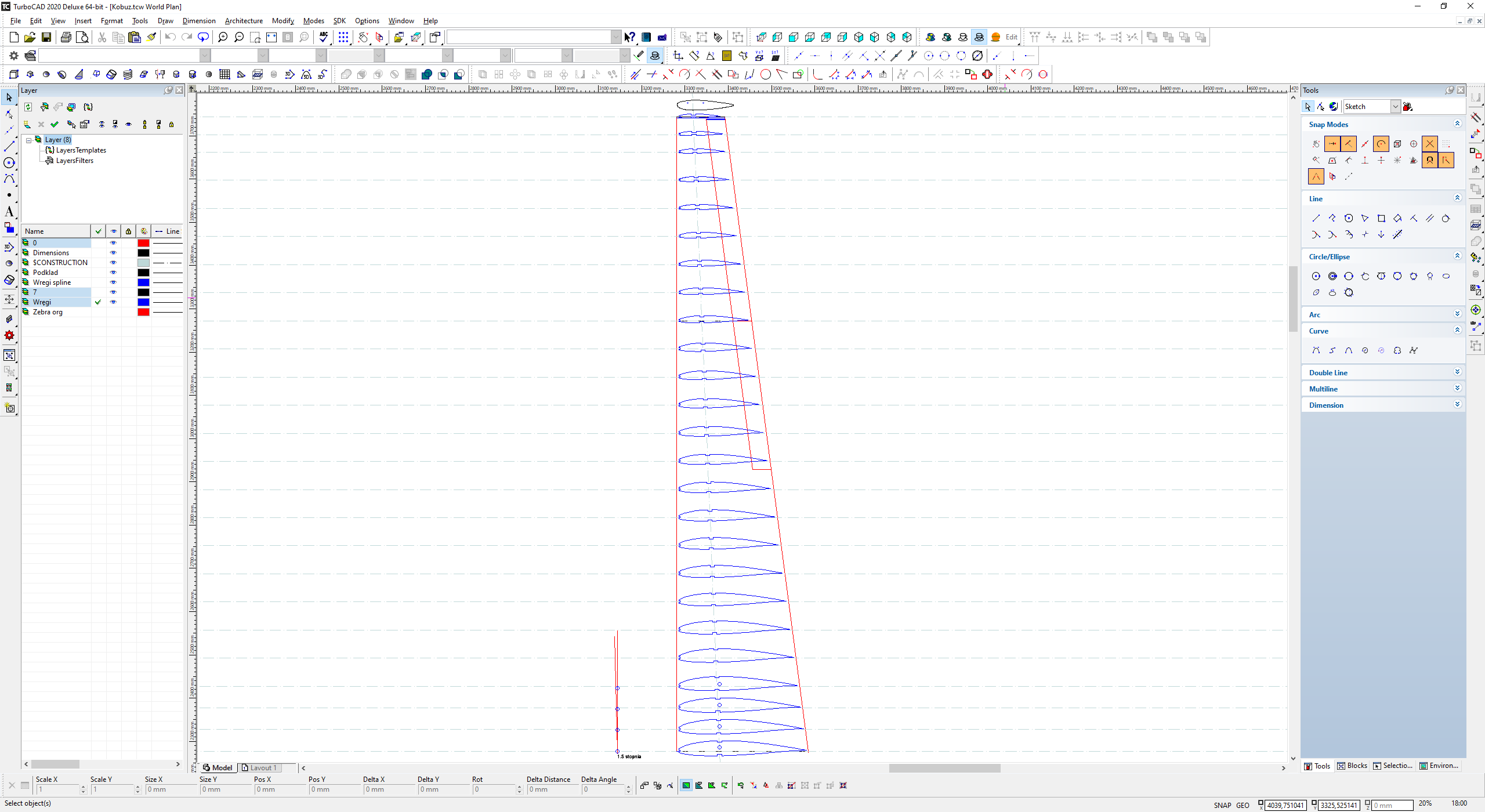1485x812 pixels.
Task: Switch to the Blocks panel tab
Action: pos(1352,766)
